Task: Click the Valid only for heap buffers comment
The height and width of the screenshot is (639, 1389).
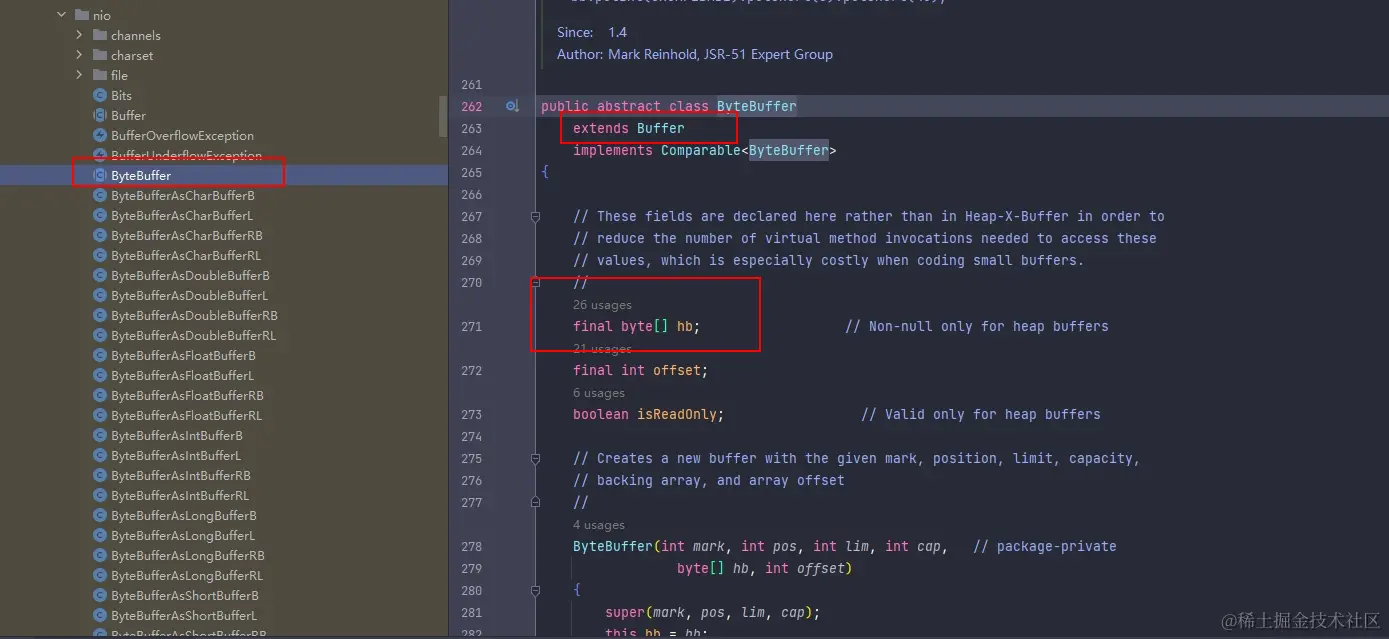Action: (981, 414)
